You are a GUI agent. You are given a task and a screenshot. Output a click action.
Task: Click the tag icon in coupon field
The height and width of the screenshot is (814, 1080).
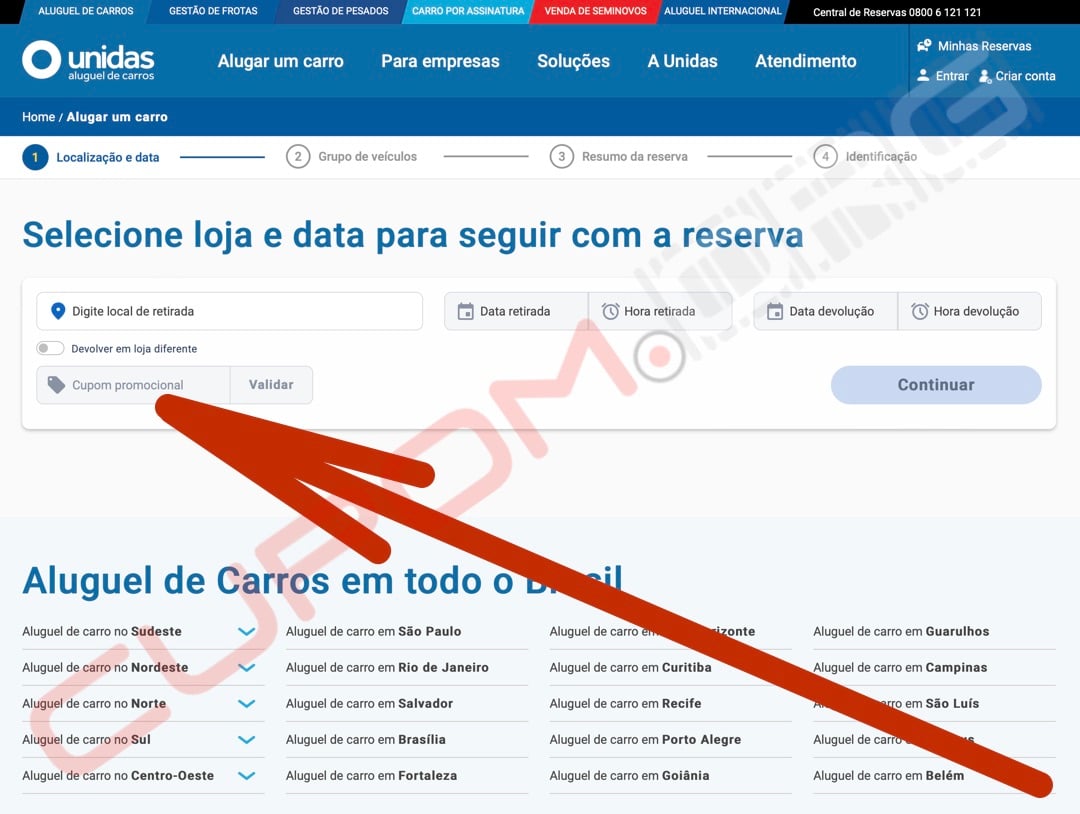point(56,385)
